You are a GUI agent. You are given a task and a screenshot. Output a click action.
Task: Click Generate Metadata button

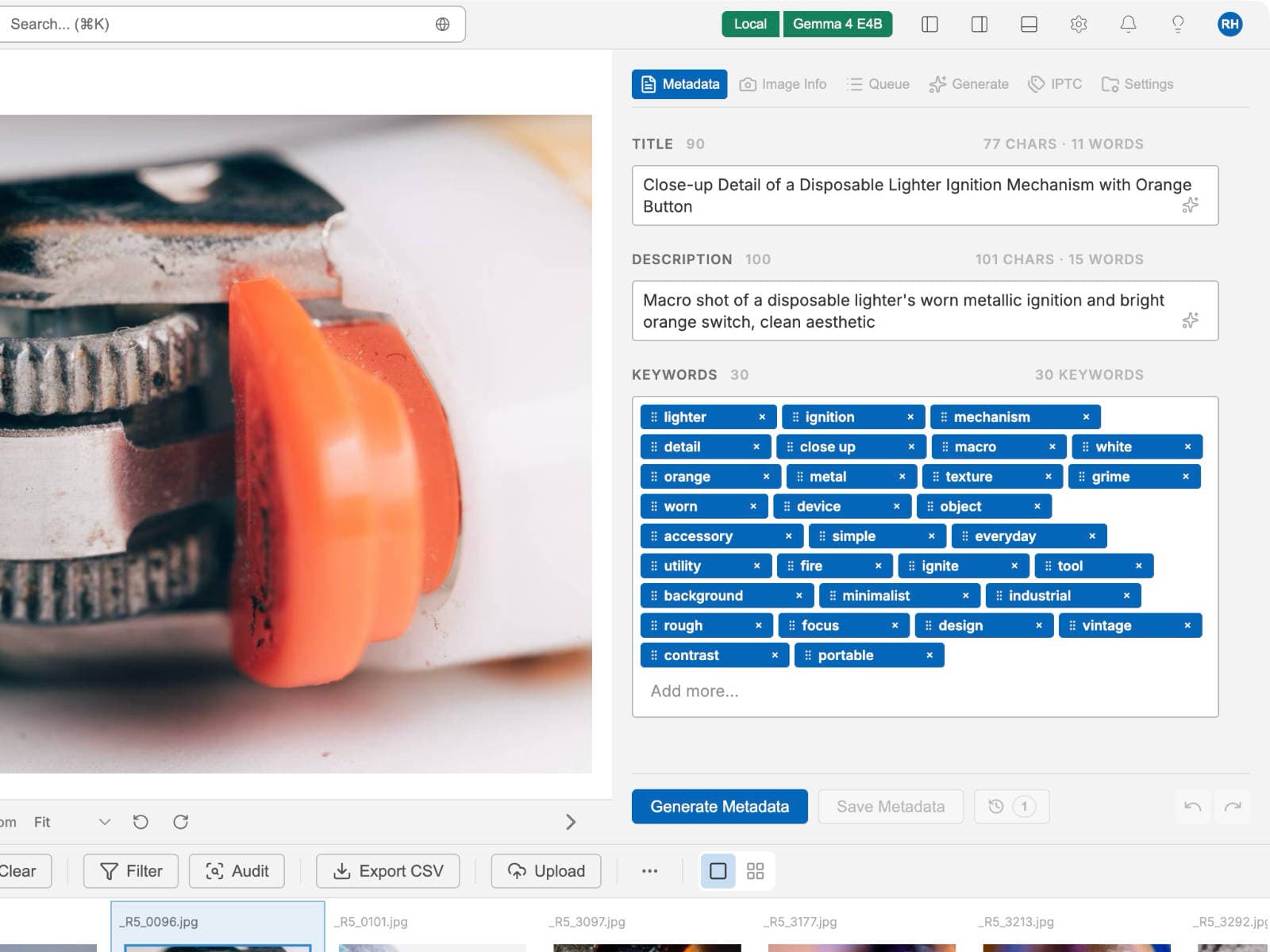720,807
